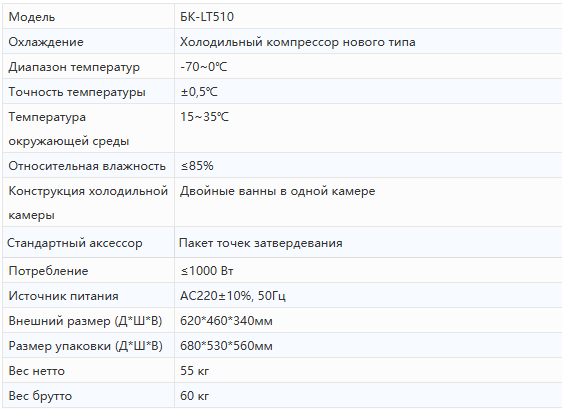Click the Относительная влажность label
The width and height of the screenshot is (570, 409).
[x=87, y=166]
